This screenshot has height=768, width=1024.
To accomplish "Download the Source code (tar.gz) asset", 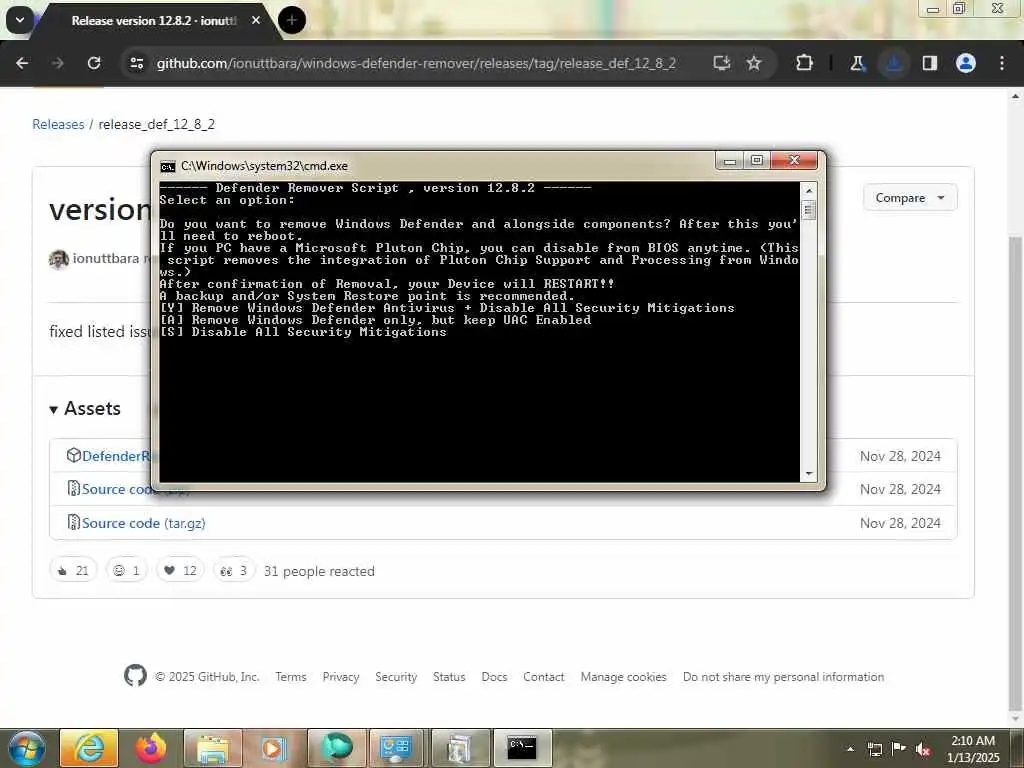I will point(143,523).
